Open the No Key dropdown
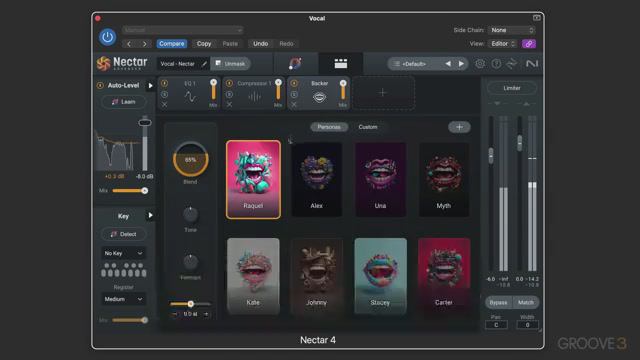This screenshot has width=640, height=360. pyautogui.click(x=124, y=253)
